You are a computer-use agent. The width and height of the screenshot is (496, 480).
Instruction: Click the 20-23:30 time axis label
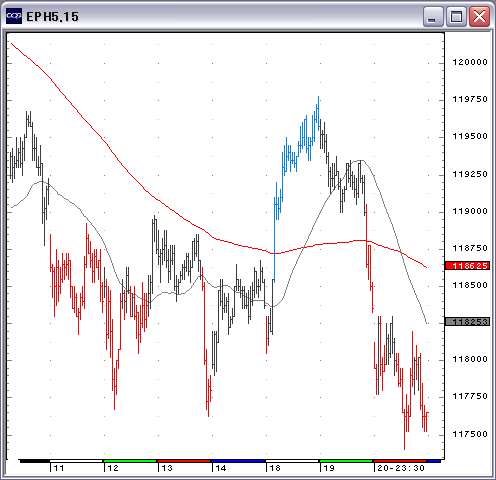[x=401, y=468]
